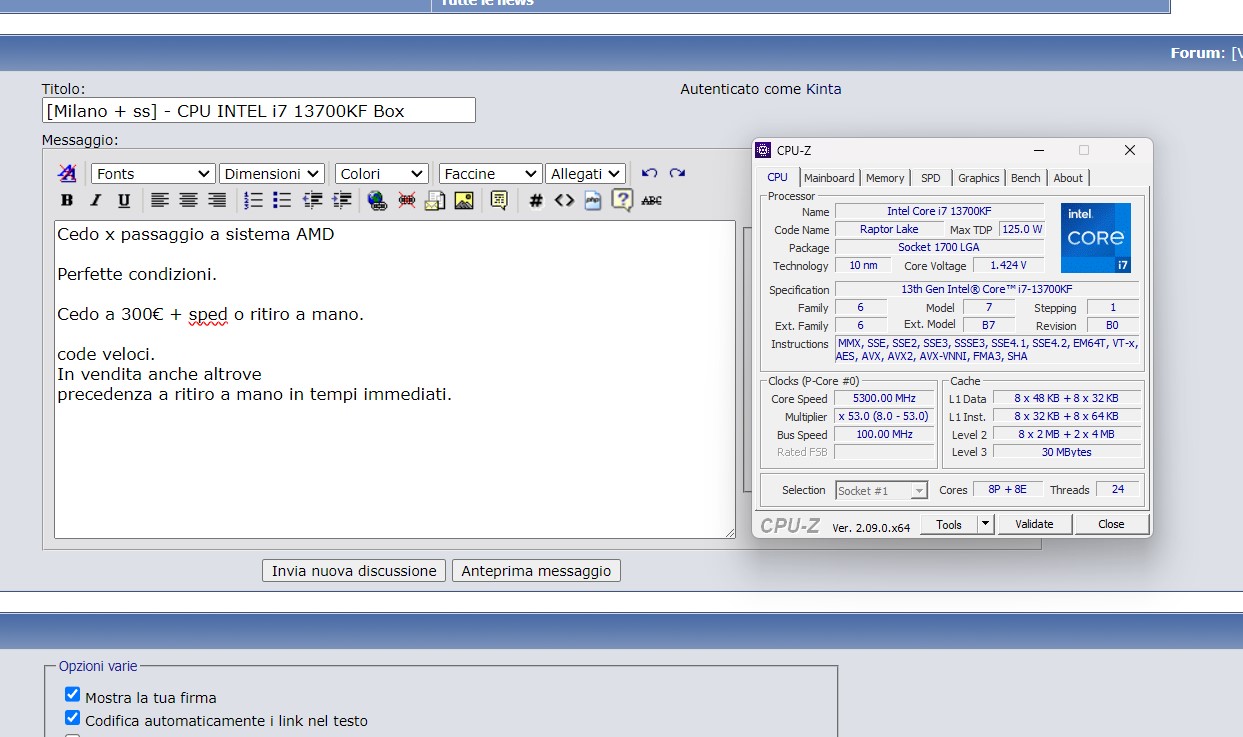1243x737 pixels.
Task: Insert a hyperlink with globe icon
Action: (377, 200)
